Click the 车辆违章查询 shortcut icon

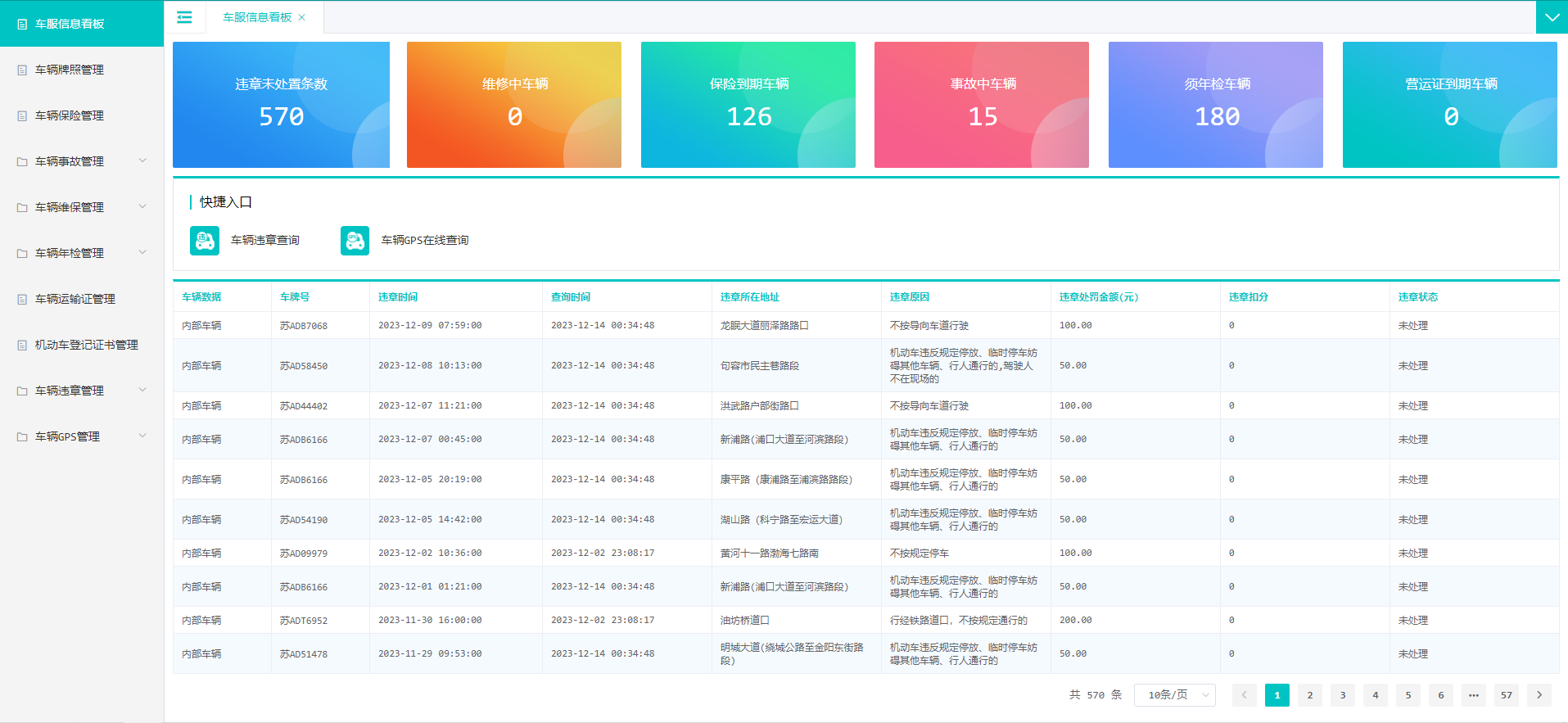[x=205, y=241]
